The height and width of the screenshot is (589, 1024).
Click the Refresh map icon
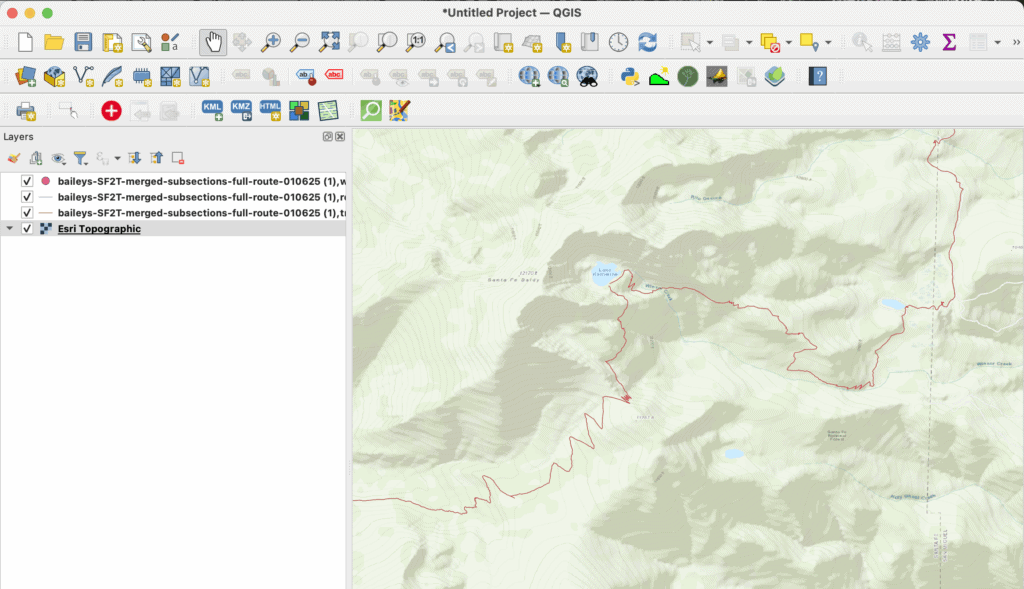tap(648, 42)
